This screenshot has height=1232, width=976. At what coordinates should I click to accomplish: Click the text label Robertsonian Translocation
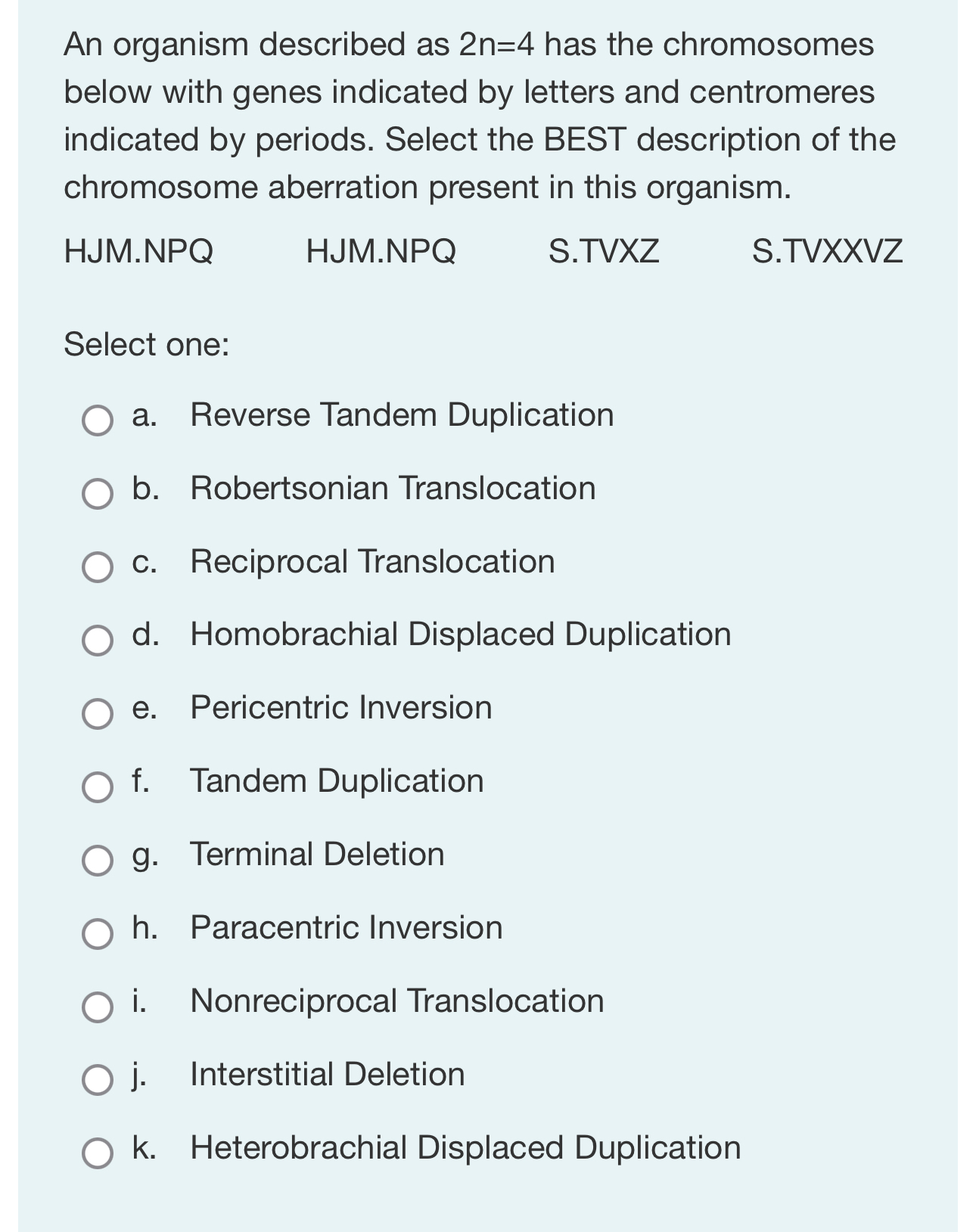[x=393, y=488]
